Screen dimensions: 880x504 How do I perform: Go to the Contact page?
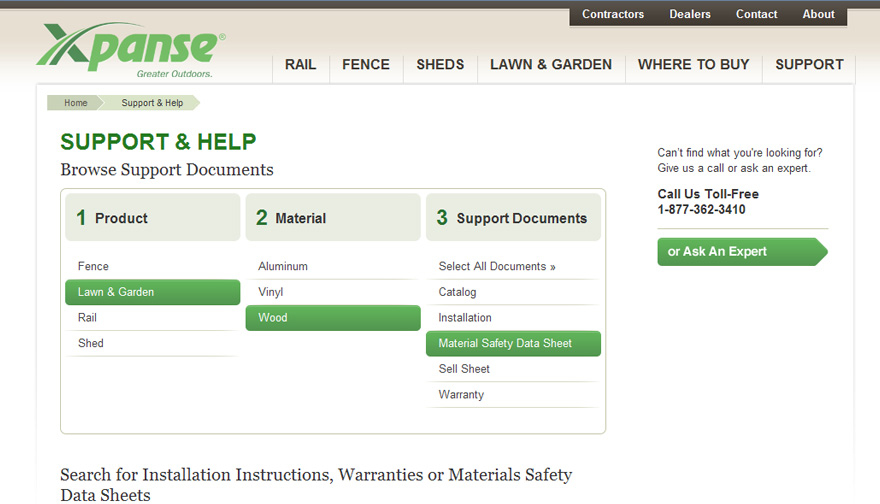[757, 14]
